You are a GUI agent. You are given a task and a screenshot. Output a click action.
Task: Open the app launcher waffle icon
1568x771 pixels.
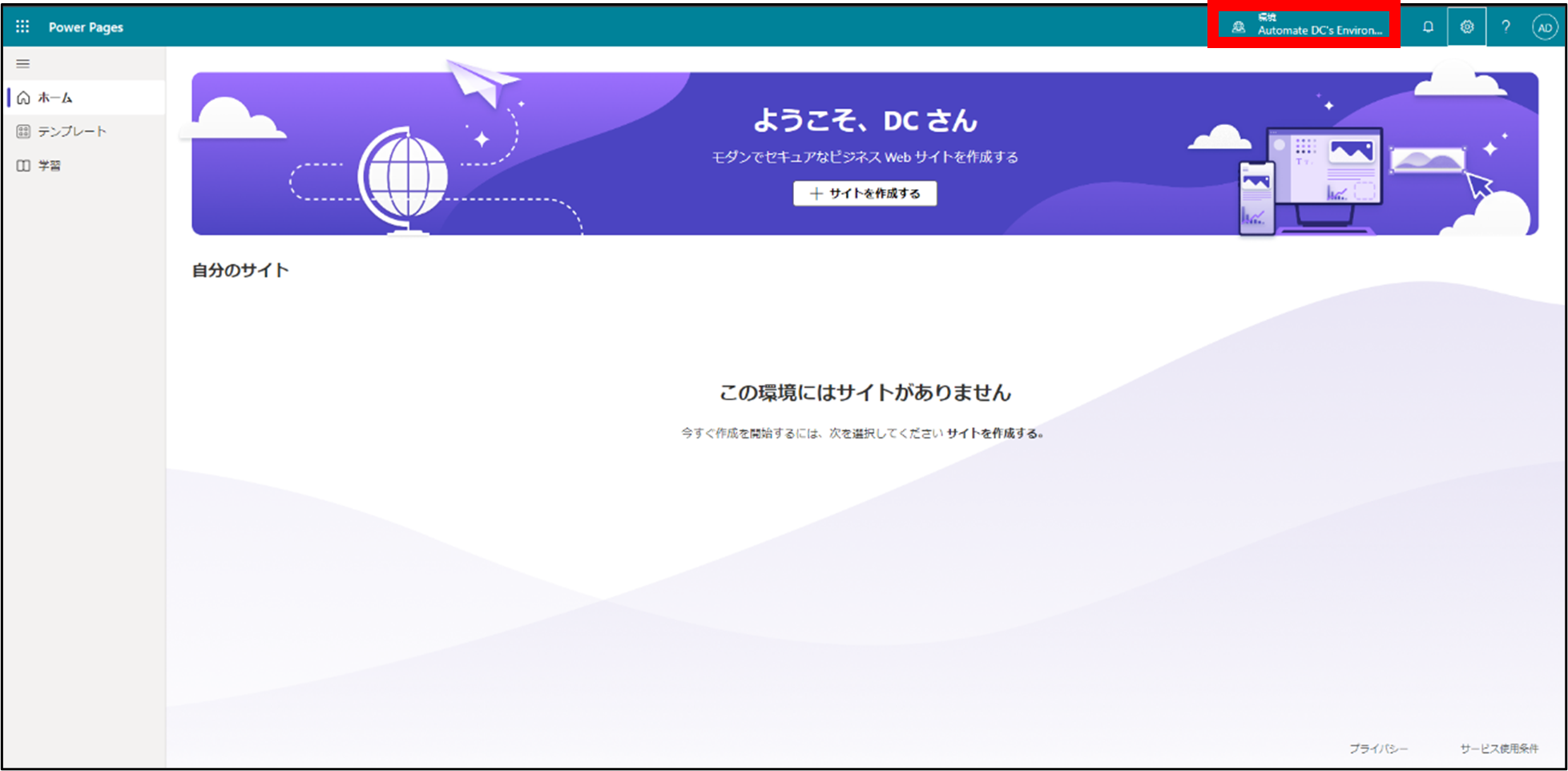[x=22, y=27]
